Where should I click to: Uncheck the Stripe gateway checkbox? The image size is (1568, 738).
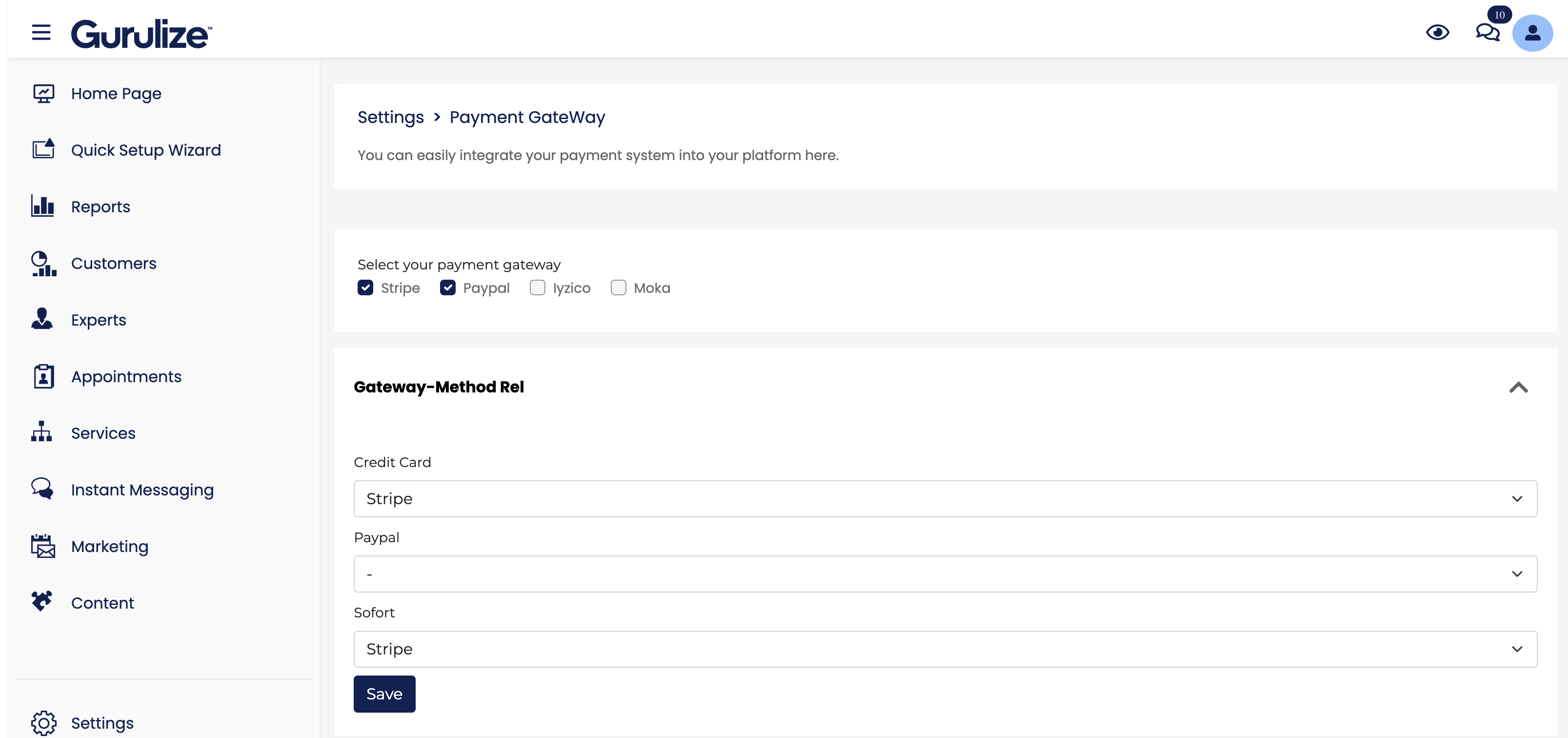click(x=365, y=288)
